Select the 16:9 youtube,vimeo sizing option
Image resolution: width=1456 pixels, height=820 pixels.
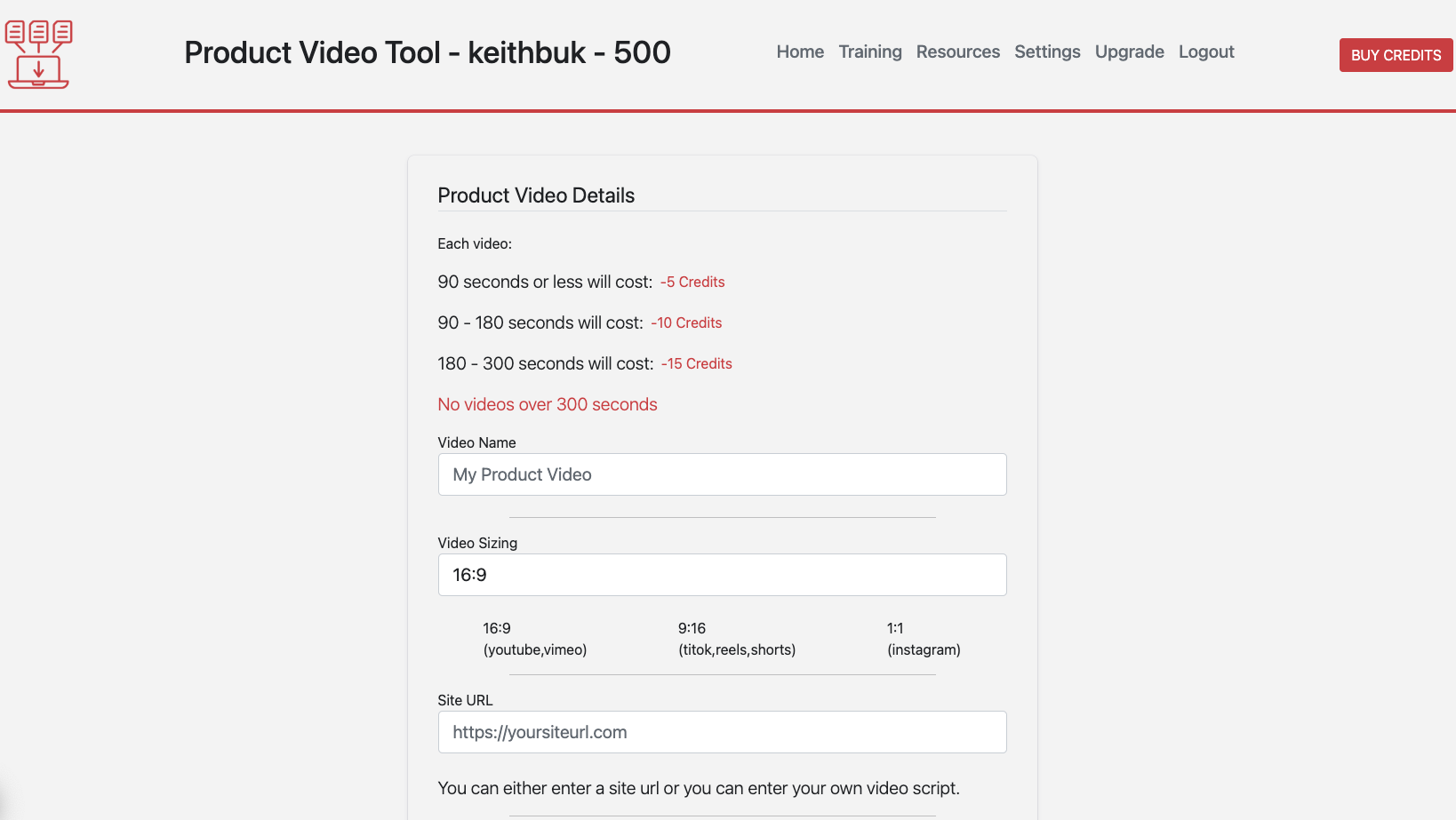534,638
